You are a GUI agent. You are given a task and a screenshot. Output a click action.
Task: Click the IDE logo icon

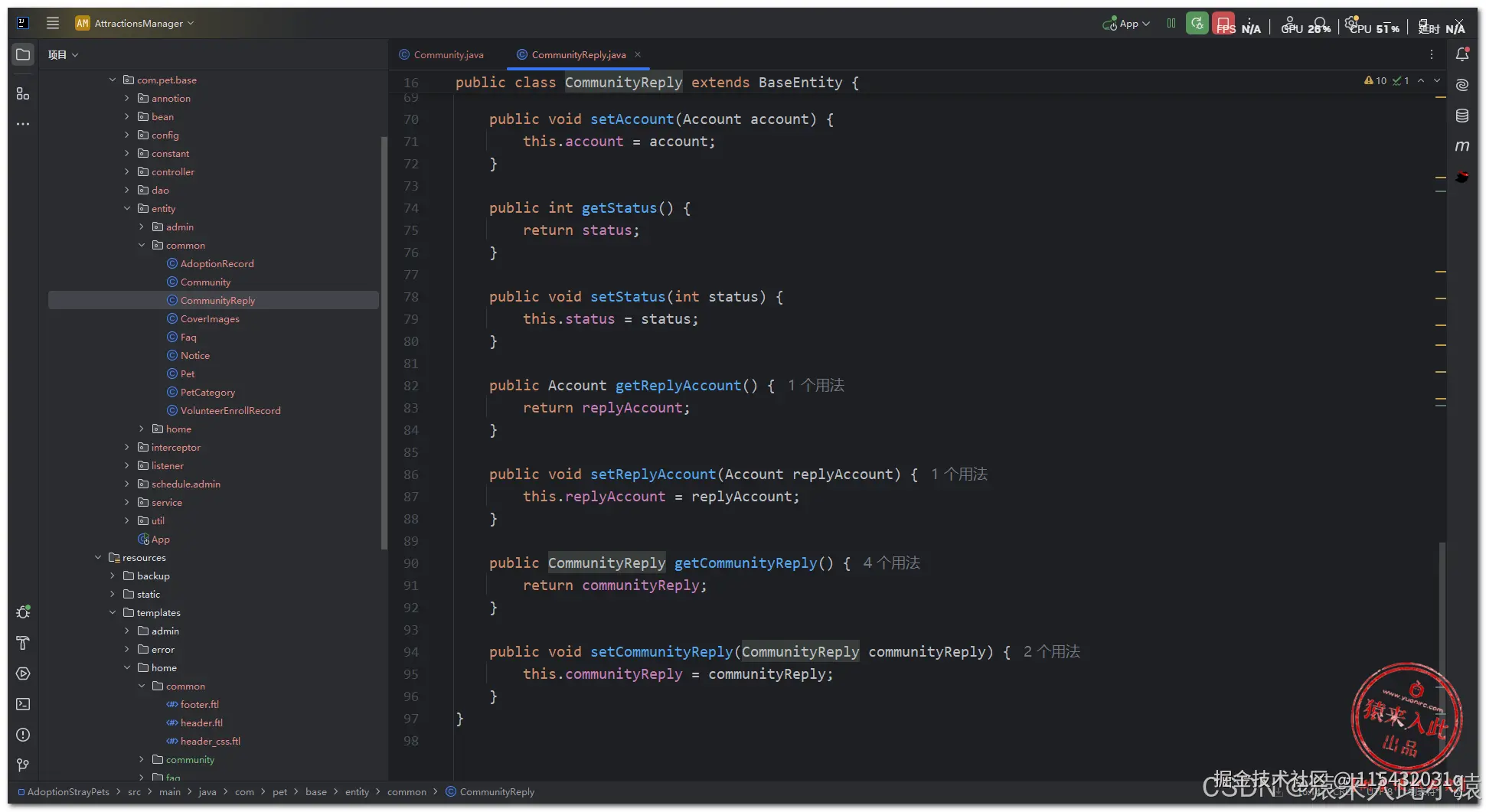pos(23,23)
